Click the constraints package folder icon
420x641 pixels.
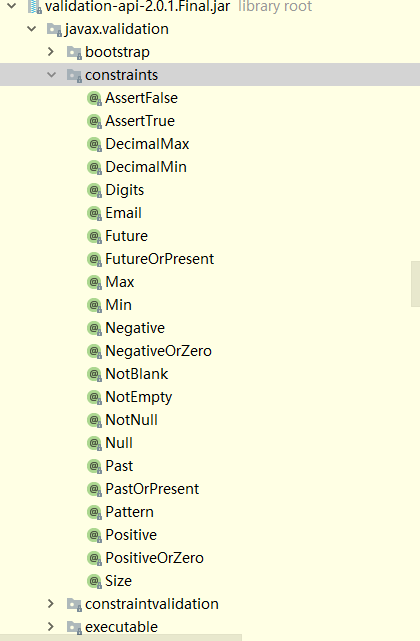pos(74,75)
